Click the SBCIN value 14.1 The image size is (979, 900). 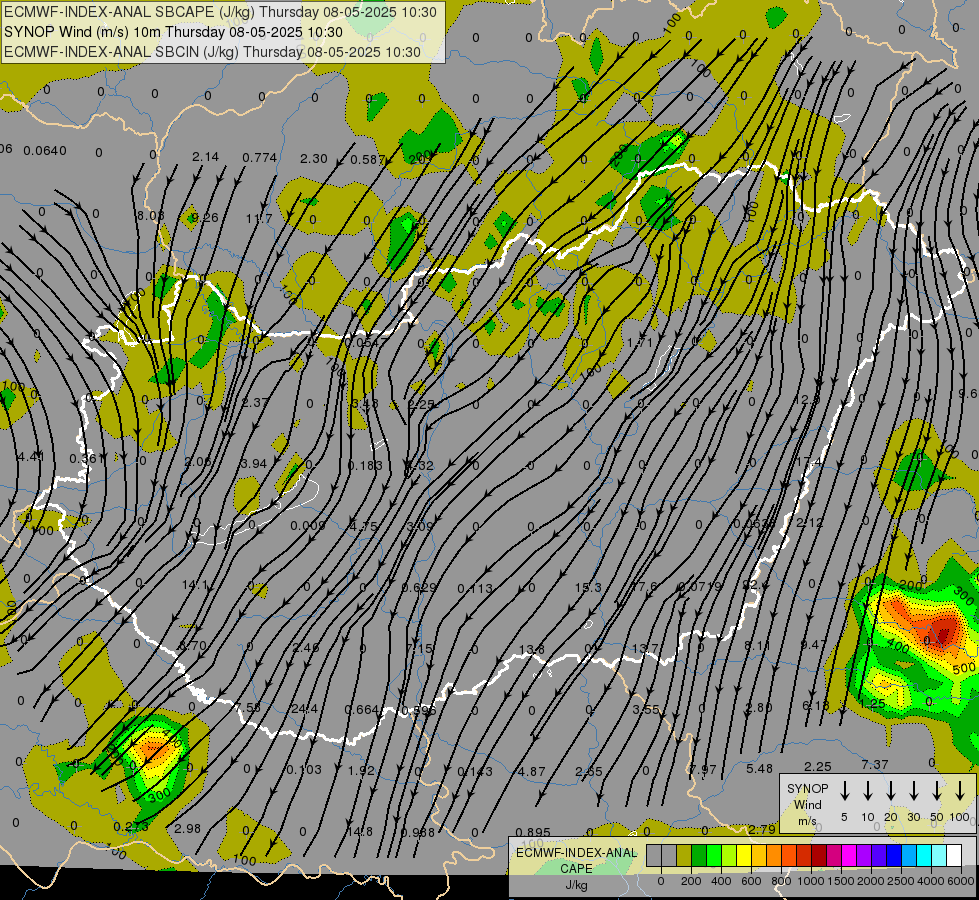pos(195,585)
